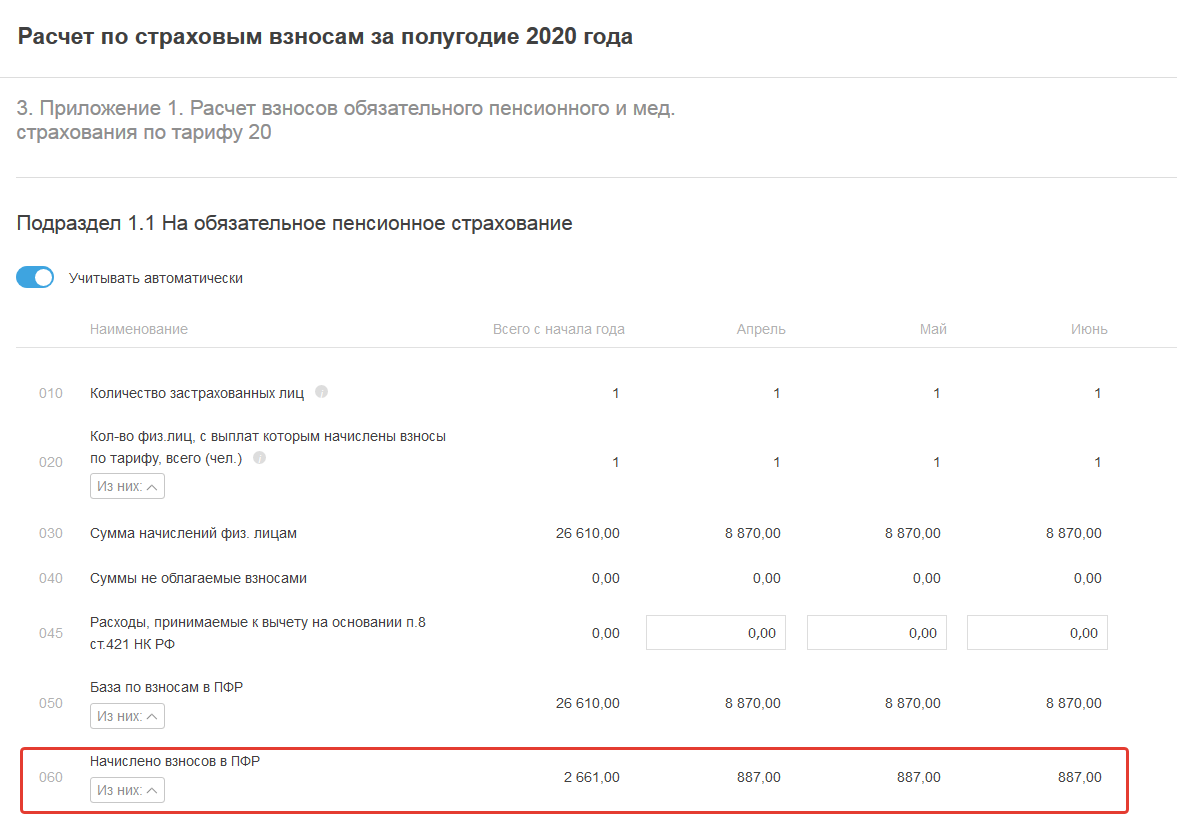Click "Всего с начала года" column header
Screen dimensions: 1177x831
point(558,329)
